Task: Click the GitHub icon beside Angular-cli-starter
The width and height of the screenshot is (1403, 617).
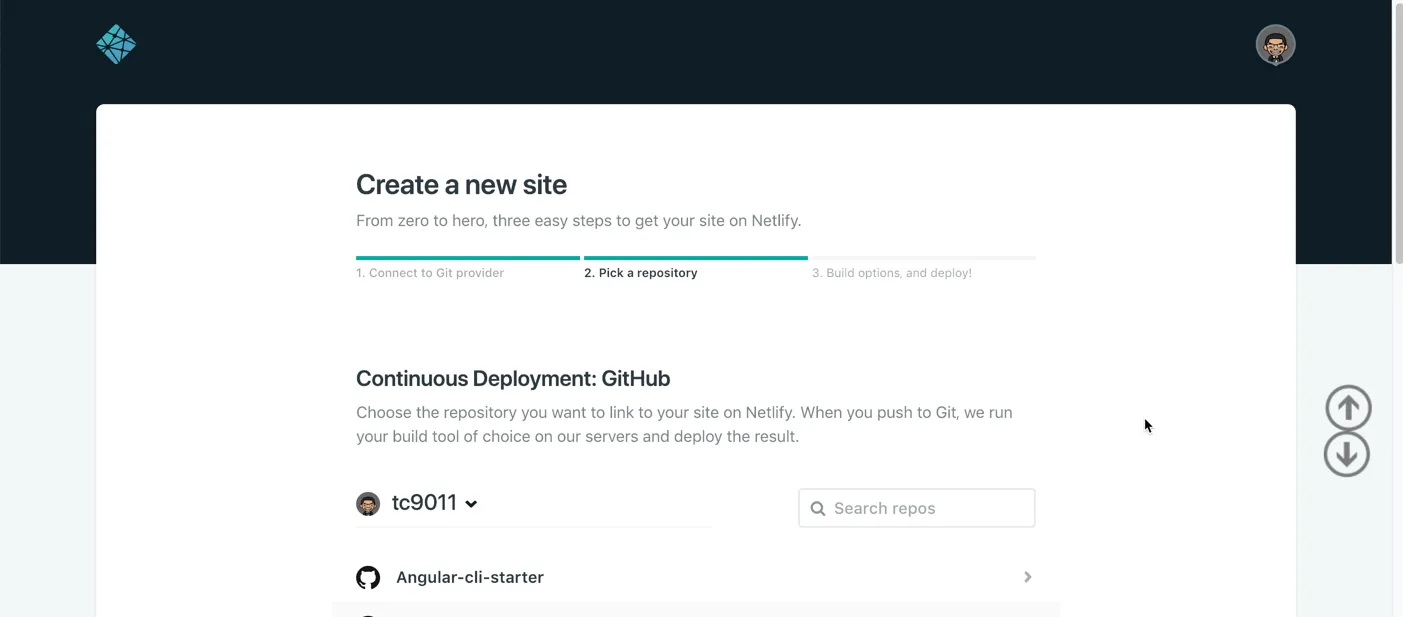Action: click(368, 577)
